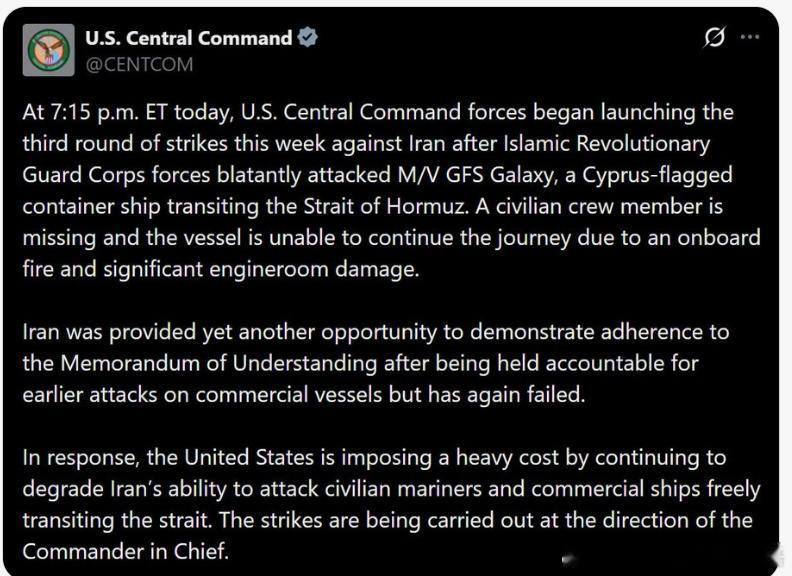The image size is (792, 576).
Task: Click the phrase 'Islamic Revolutionary'
Action: (607, 143)
